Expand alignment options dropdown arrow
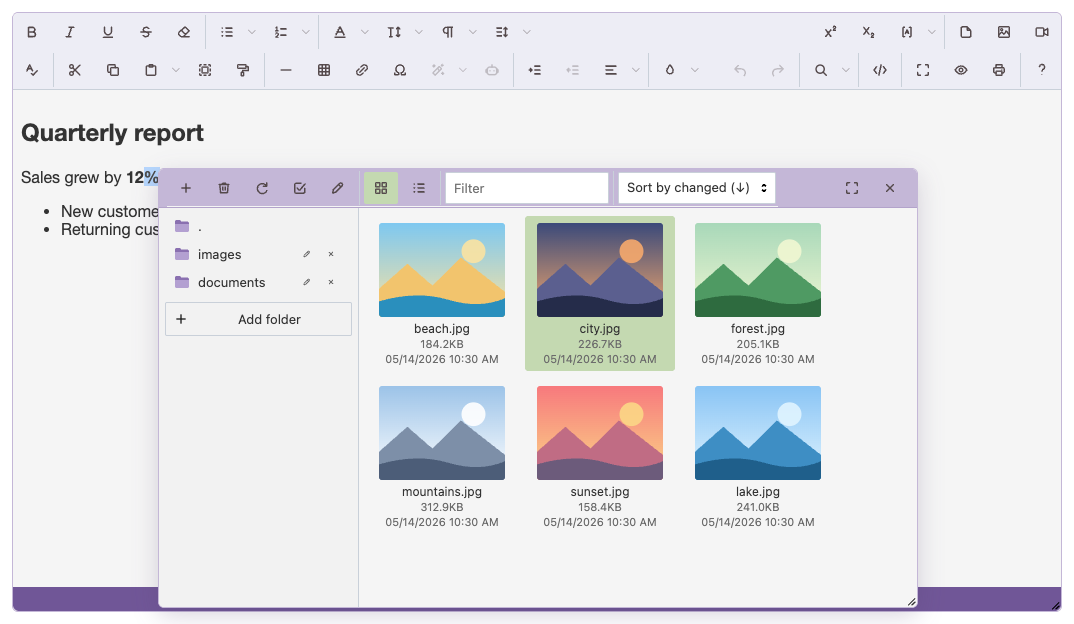The height and width of the screenshot is (624, 1074). [636, 70]
